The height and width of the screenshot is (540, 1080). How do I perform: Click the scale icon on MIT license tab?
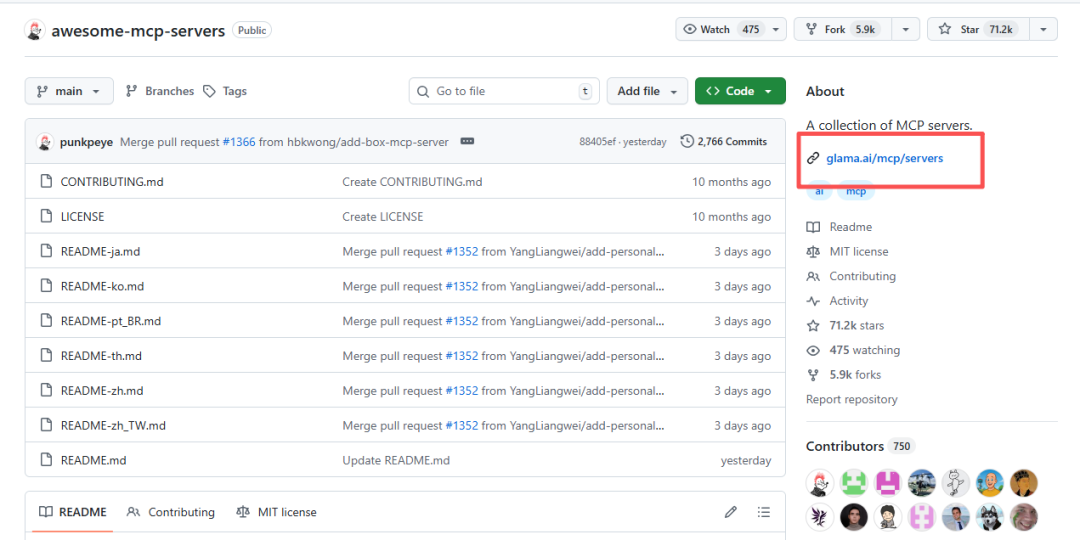point(243,512)
